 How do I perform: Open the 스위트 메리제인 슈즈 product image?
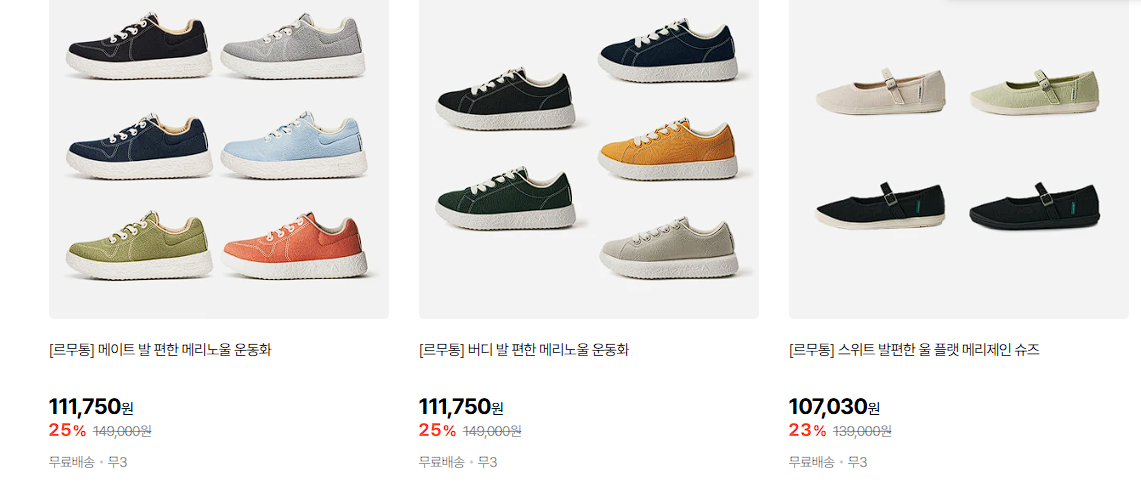pyautogui.click(x=958, y=159)
